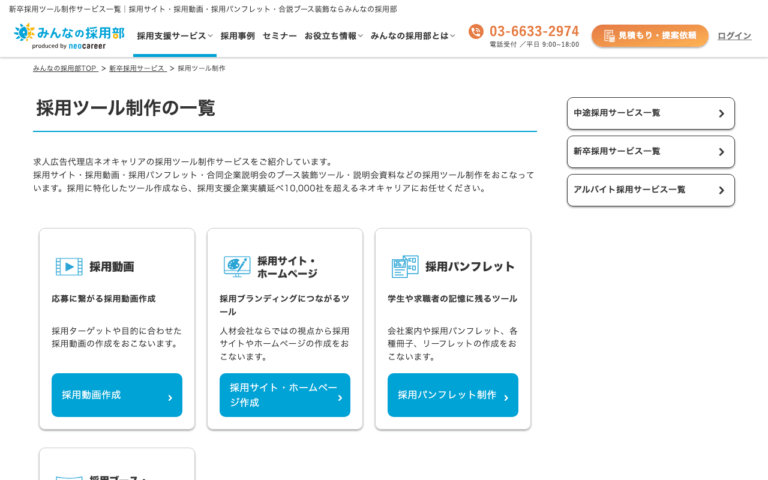Viewport: 768px width, 480px height.
Task: Open the 採用事例 menu item
Action: click(x=238, y=36)
